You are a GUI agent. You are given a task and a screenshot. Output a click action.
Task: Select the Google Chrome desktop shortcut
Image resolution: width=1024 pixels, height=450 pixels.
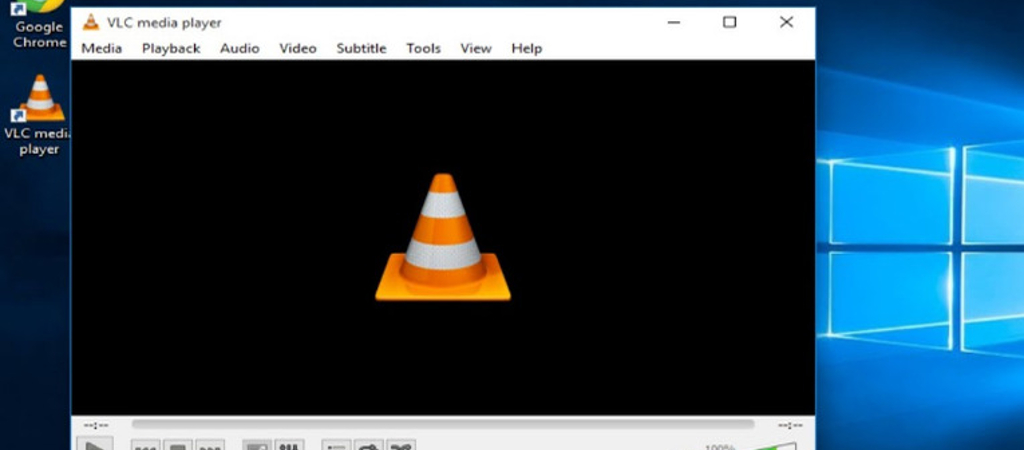[40, 25]
